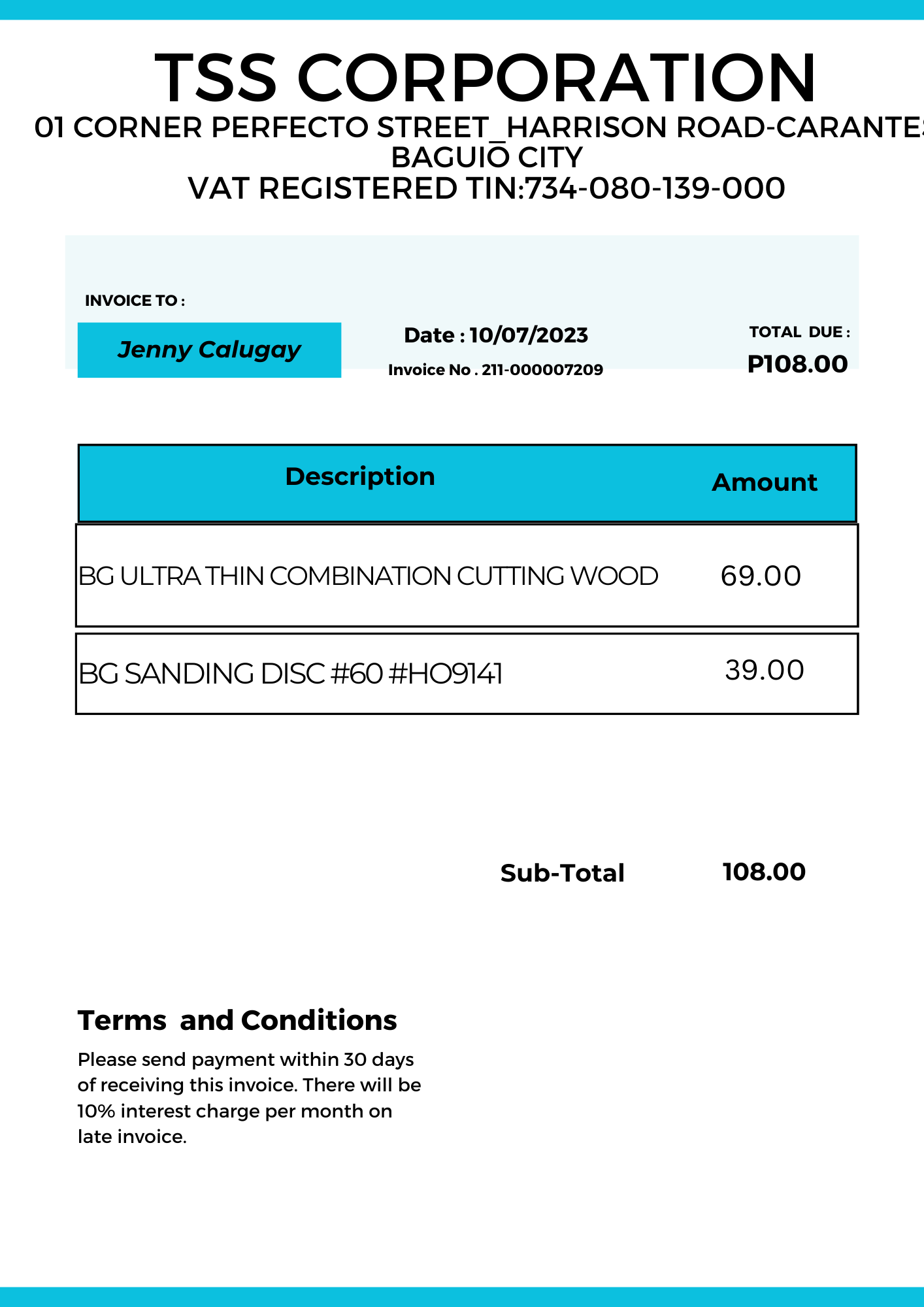Click the INVOICE TO label
This screenshot has height=1307, width=924.
[135, 301]
